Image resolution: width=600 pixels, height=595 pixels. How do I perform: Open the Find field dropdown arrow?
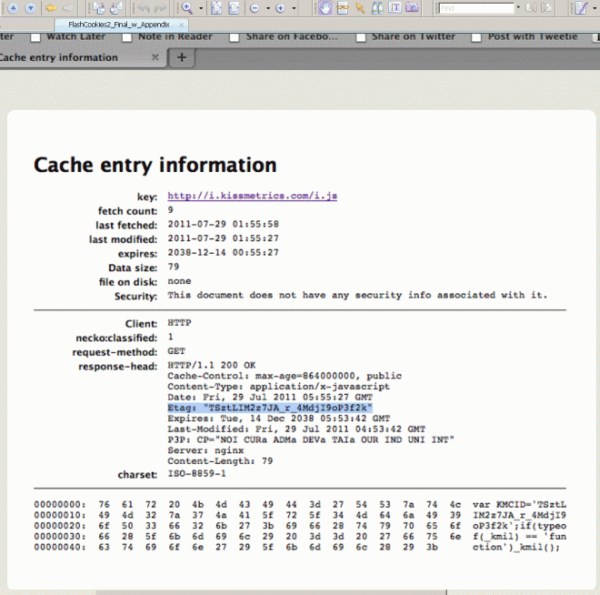point(518,8)
